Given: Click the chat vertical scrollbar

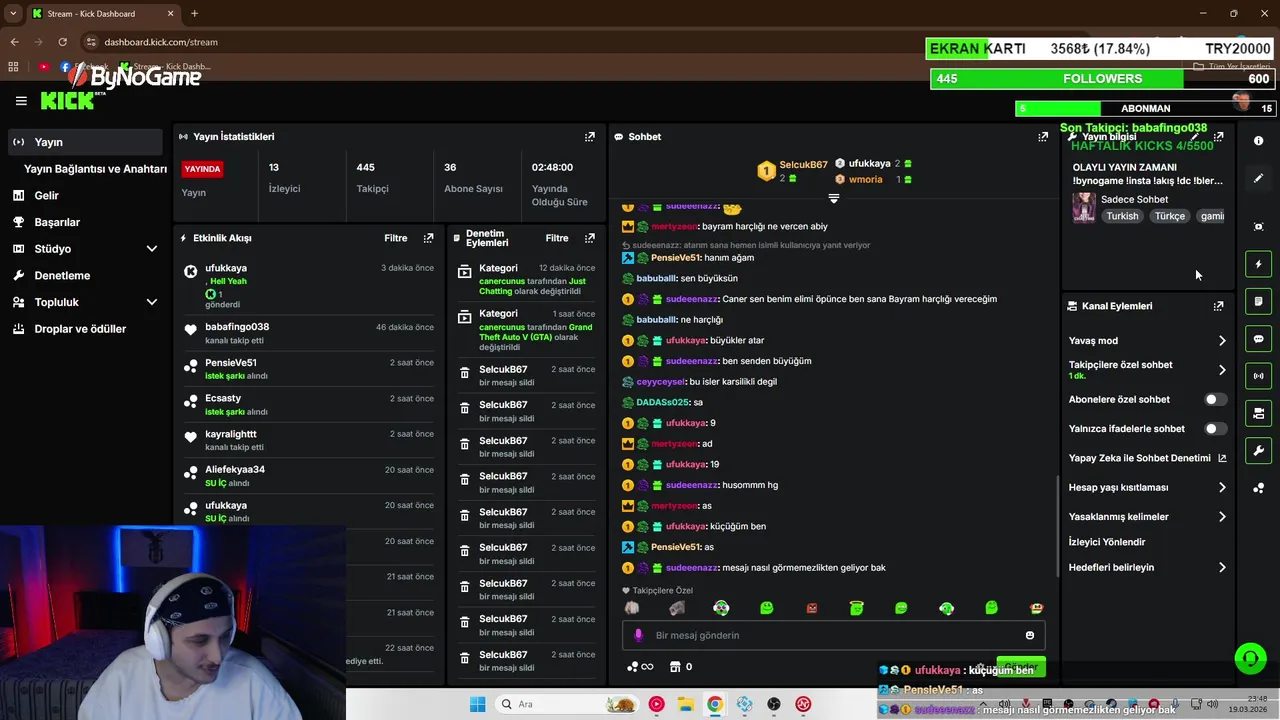Looking at the screenshot, I should point(1058,525).
